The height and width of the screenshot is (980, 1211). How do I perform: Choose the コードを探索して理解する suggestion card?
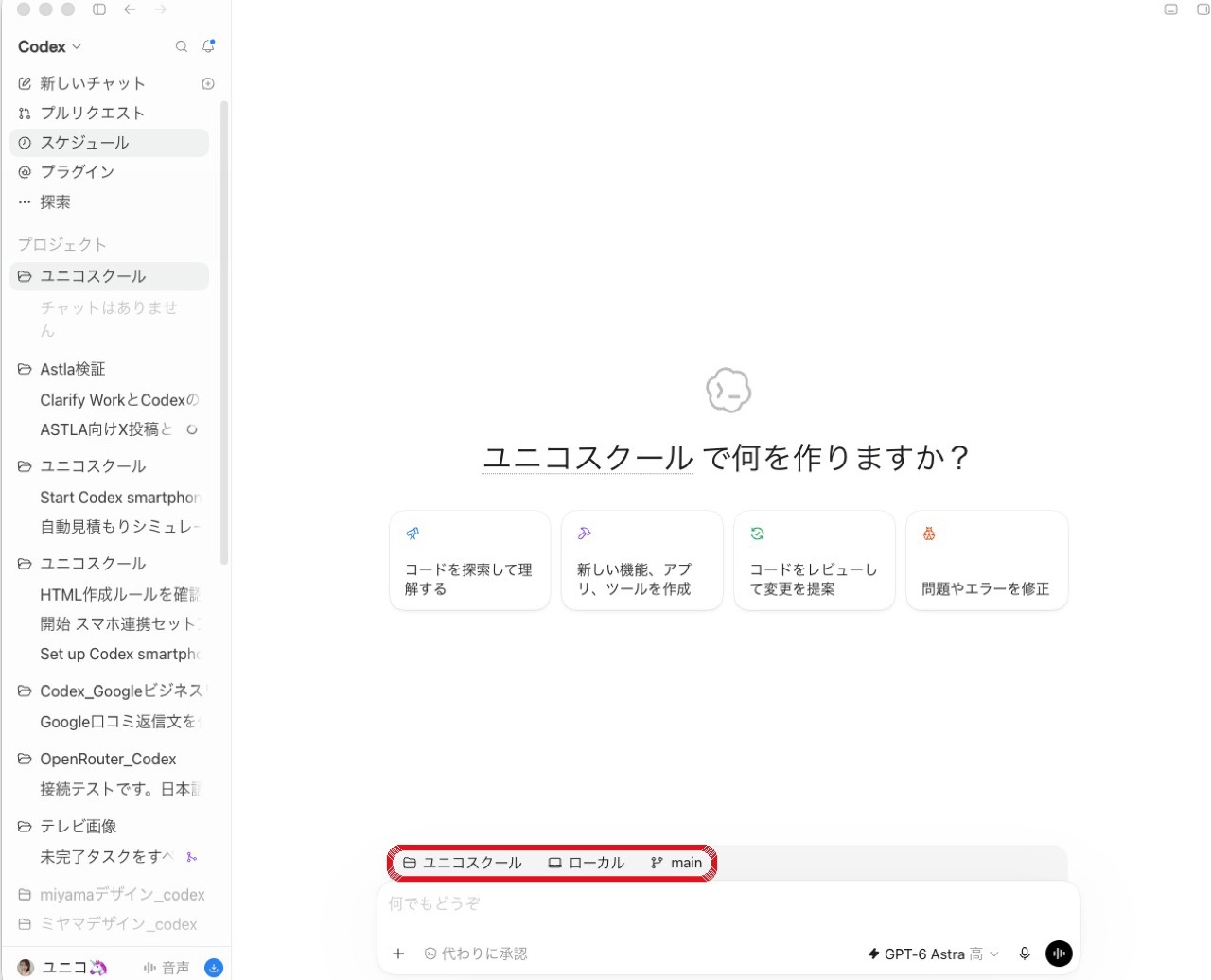coord(470,560)
